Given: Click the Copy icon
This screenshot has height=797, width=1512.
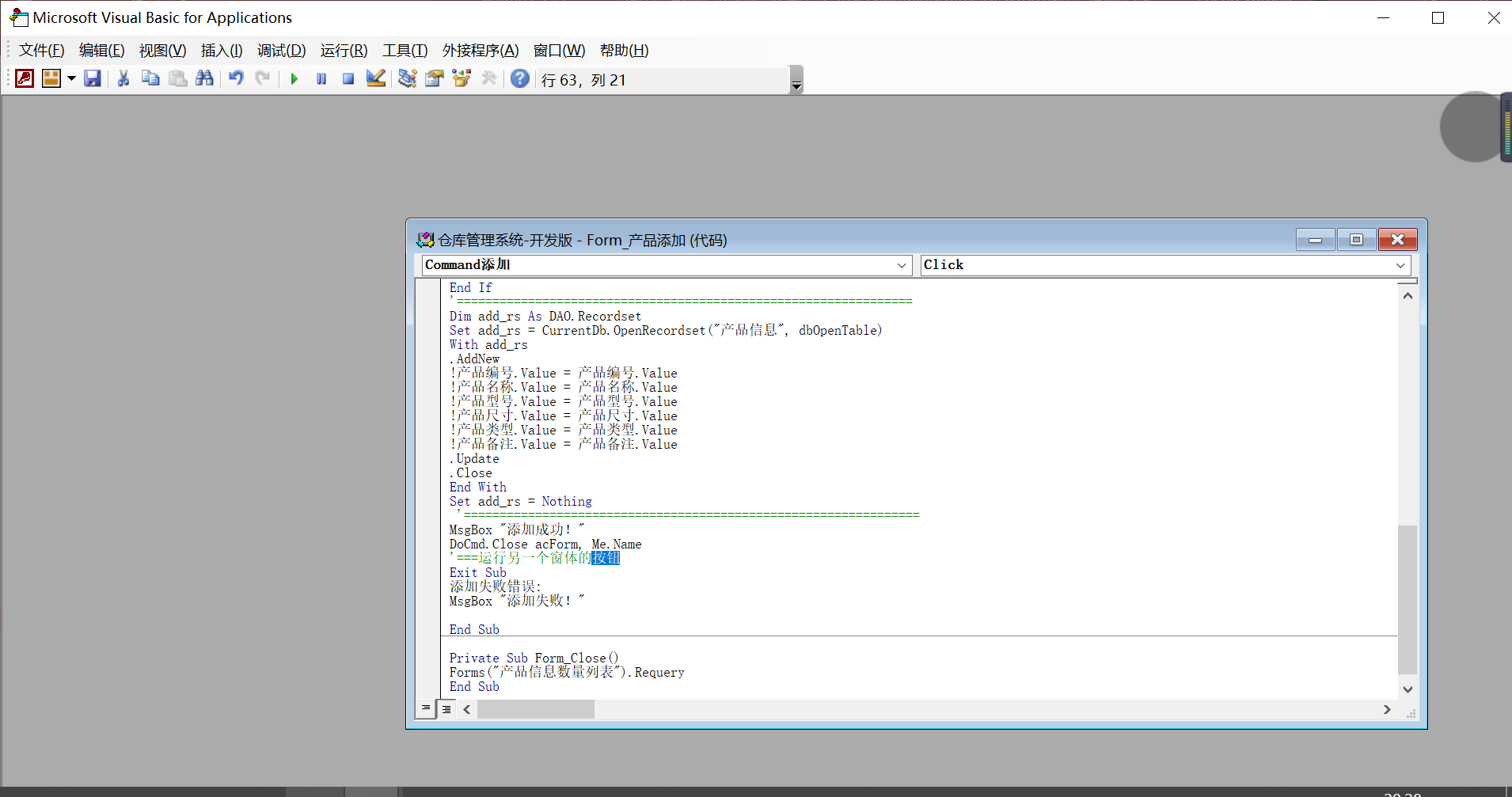Looking at the screenshot, I should click(x=150, y=78).
